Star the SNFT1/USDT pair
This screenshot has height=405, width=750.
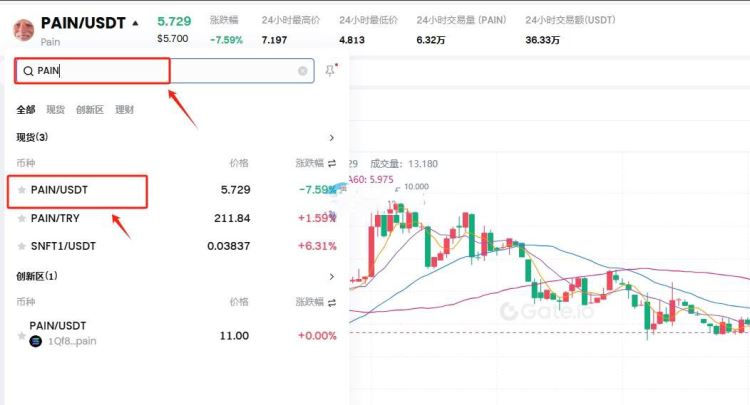coord(22,246)
